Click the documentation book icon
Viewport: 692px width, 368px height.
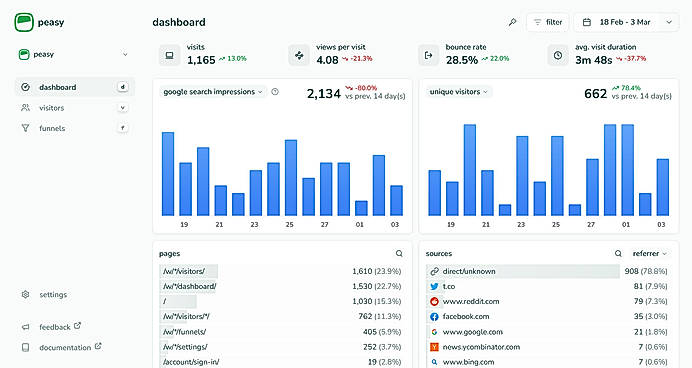click(x=26, y=347)
